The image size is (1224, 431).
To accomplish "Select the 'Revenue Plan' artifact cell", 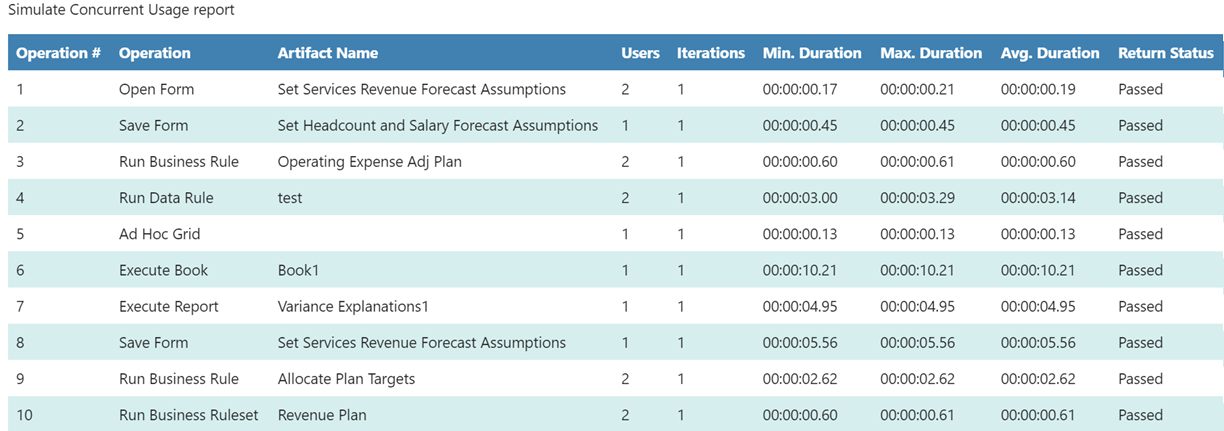I will (322, 415).
